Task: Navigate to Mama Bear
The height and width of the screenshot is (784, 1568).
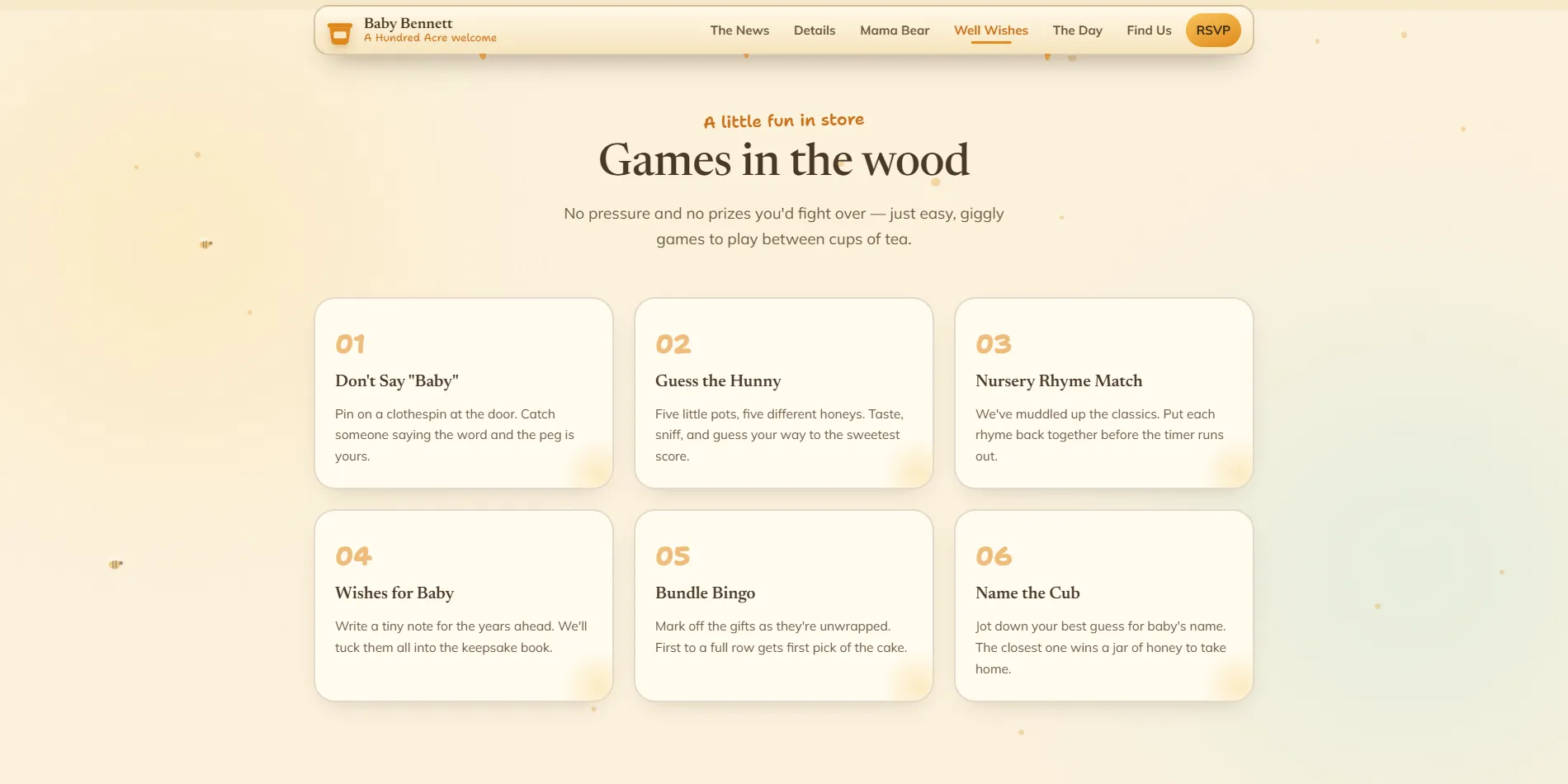Action: pos(895,31)
